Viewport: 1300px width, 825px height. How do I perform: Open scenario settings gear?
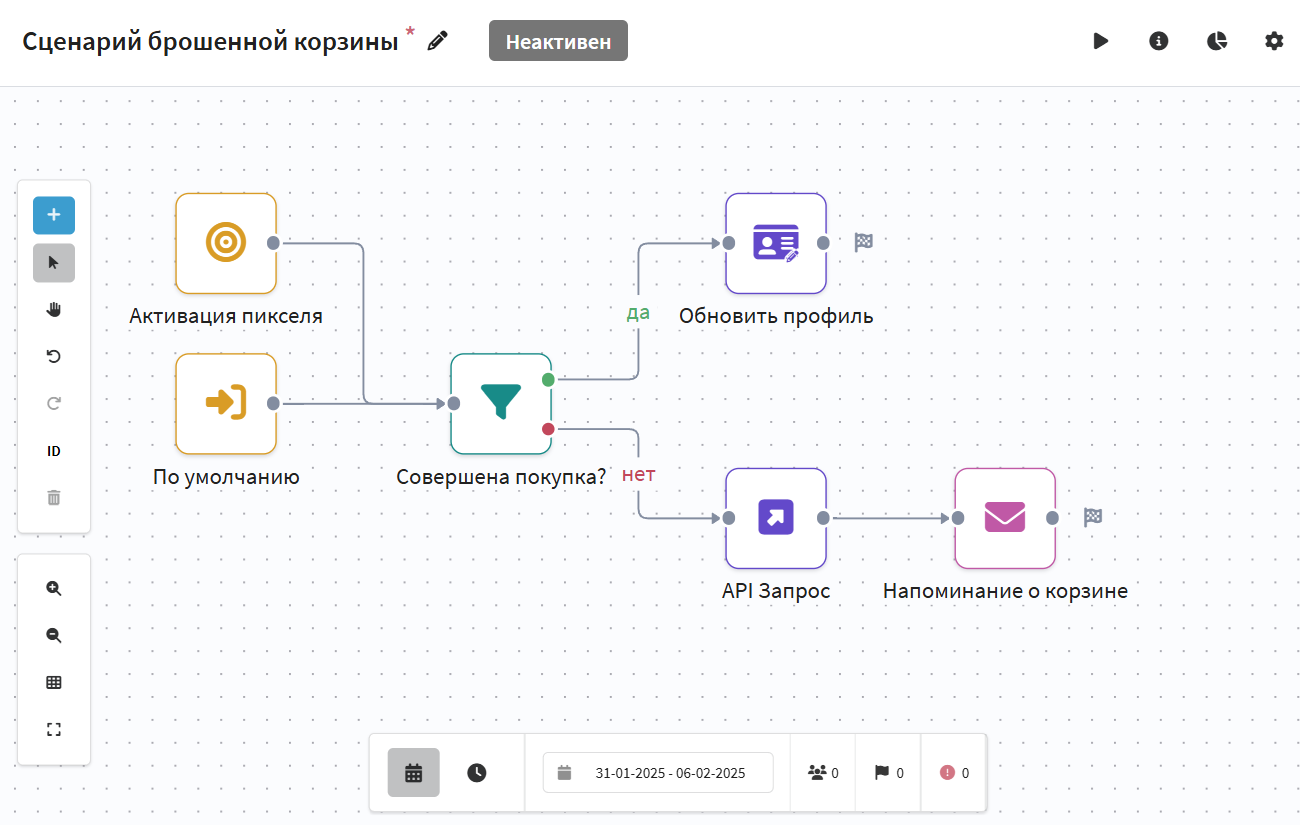(1274, 41)
